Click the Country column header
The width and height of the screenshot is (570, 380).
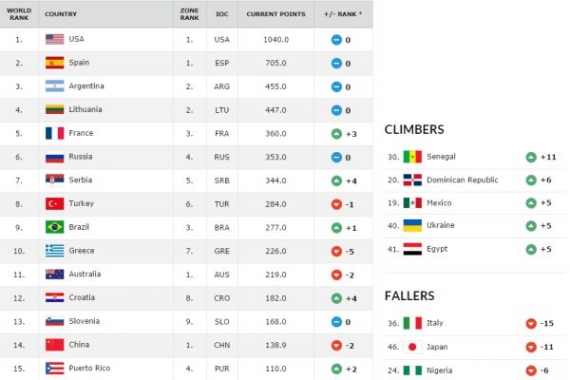61,14
